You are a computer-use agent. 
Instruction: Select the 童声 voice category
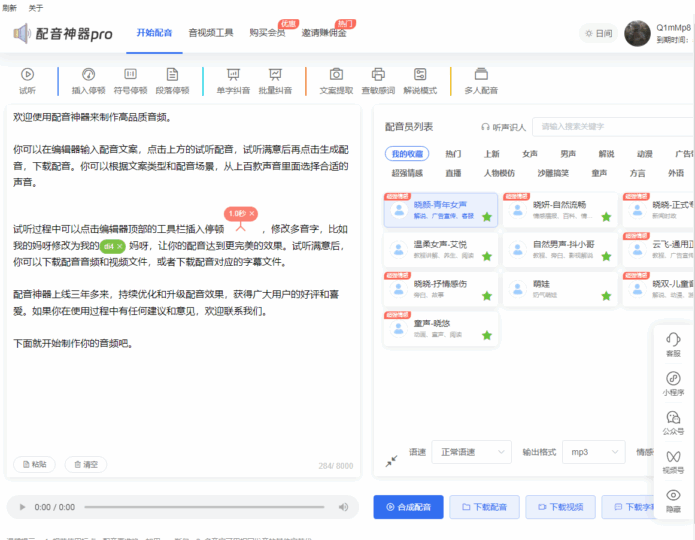click(599, 173)
